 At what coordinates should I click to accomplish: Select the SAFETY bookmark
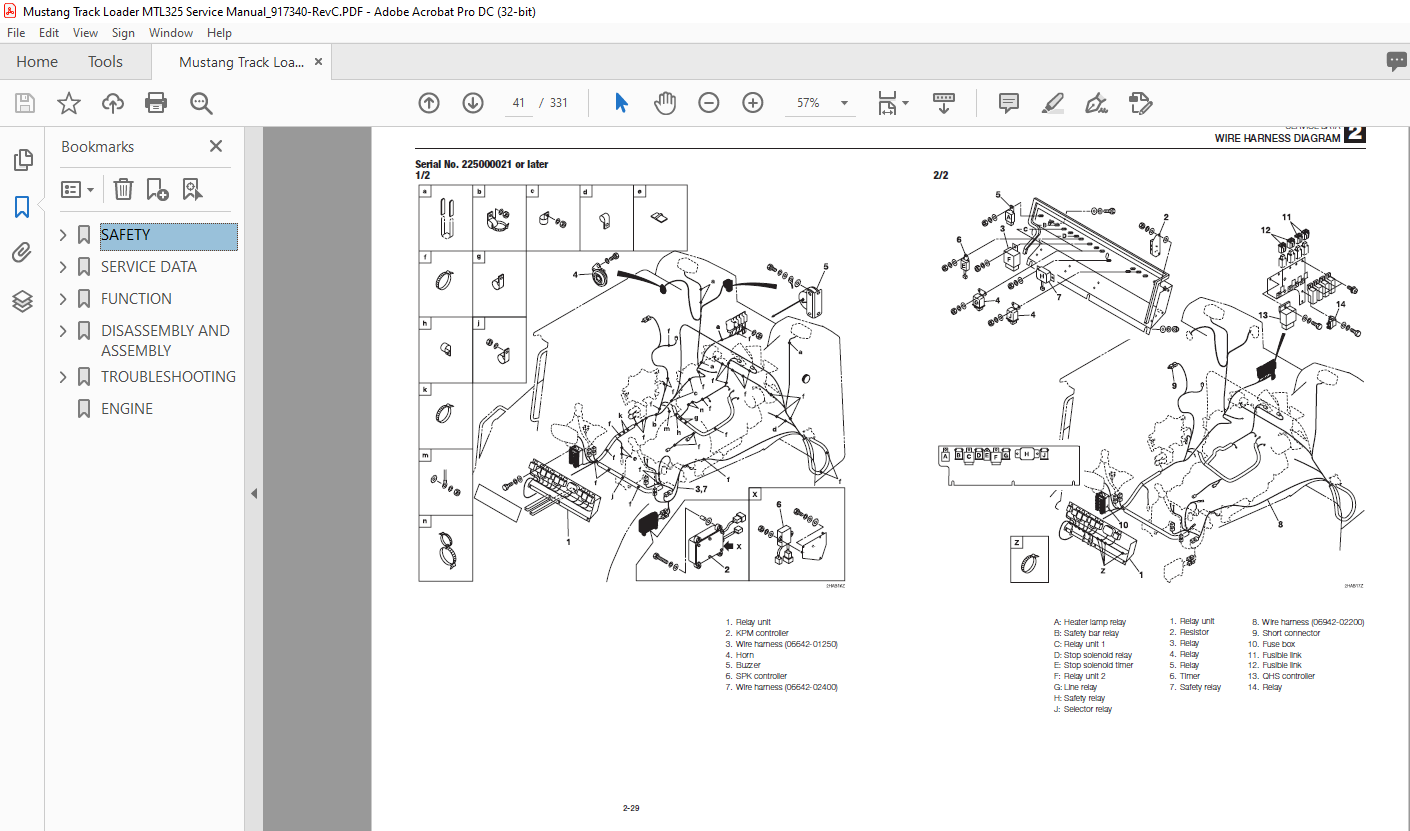click(x=169, y=236)
